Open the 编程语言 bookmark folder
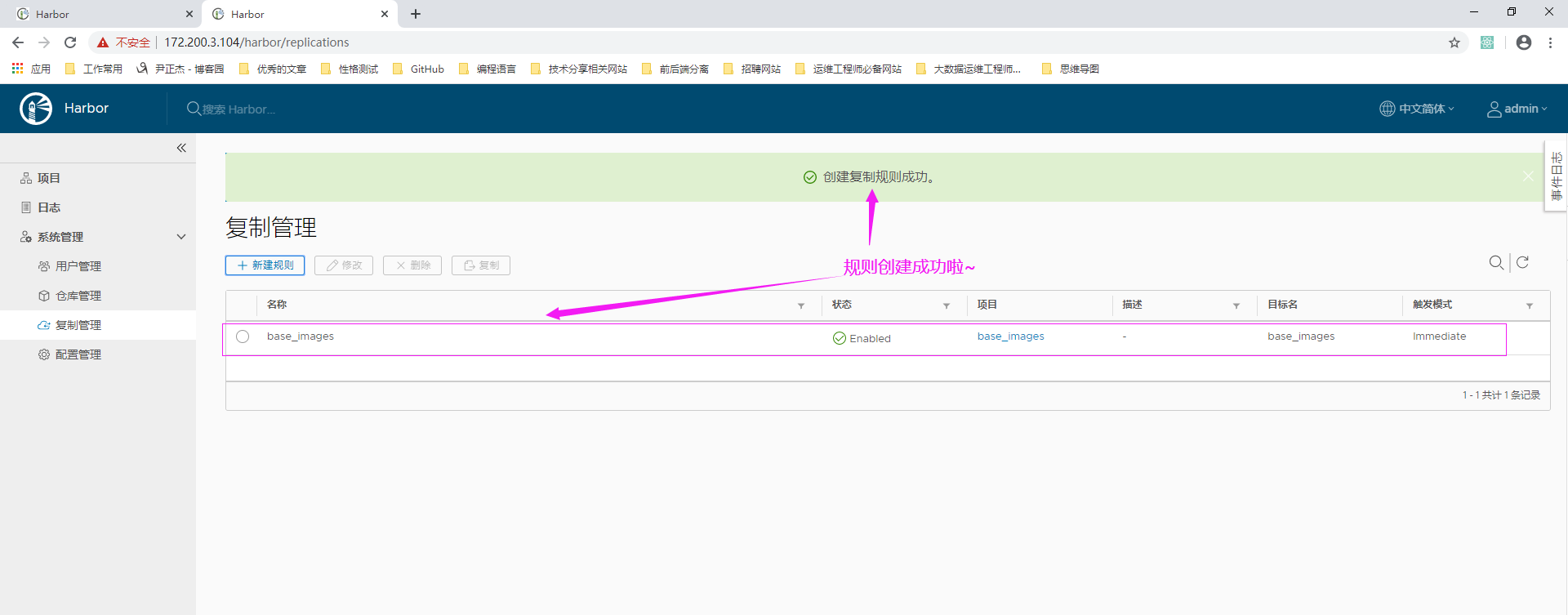Screen dimensions: 1568x615 [488, 69]
